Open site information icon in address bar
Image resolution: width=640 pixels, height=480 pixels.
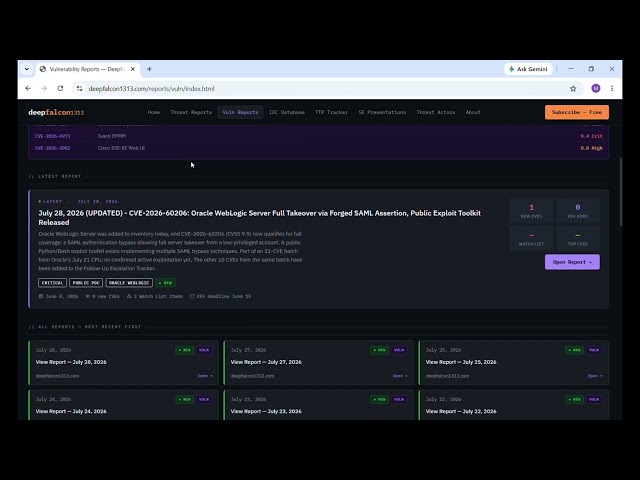[79, 89]
